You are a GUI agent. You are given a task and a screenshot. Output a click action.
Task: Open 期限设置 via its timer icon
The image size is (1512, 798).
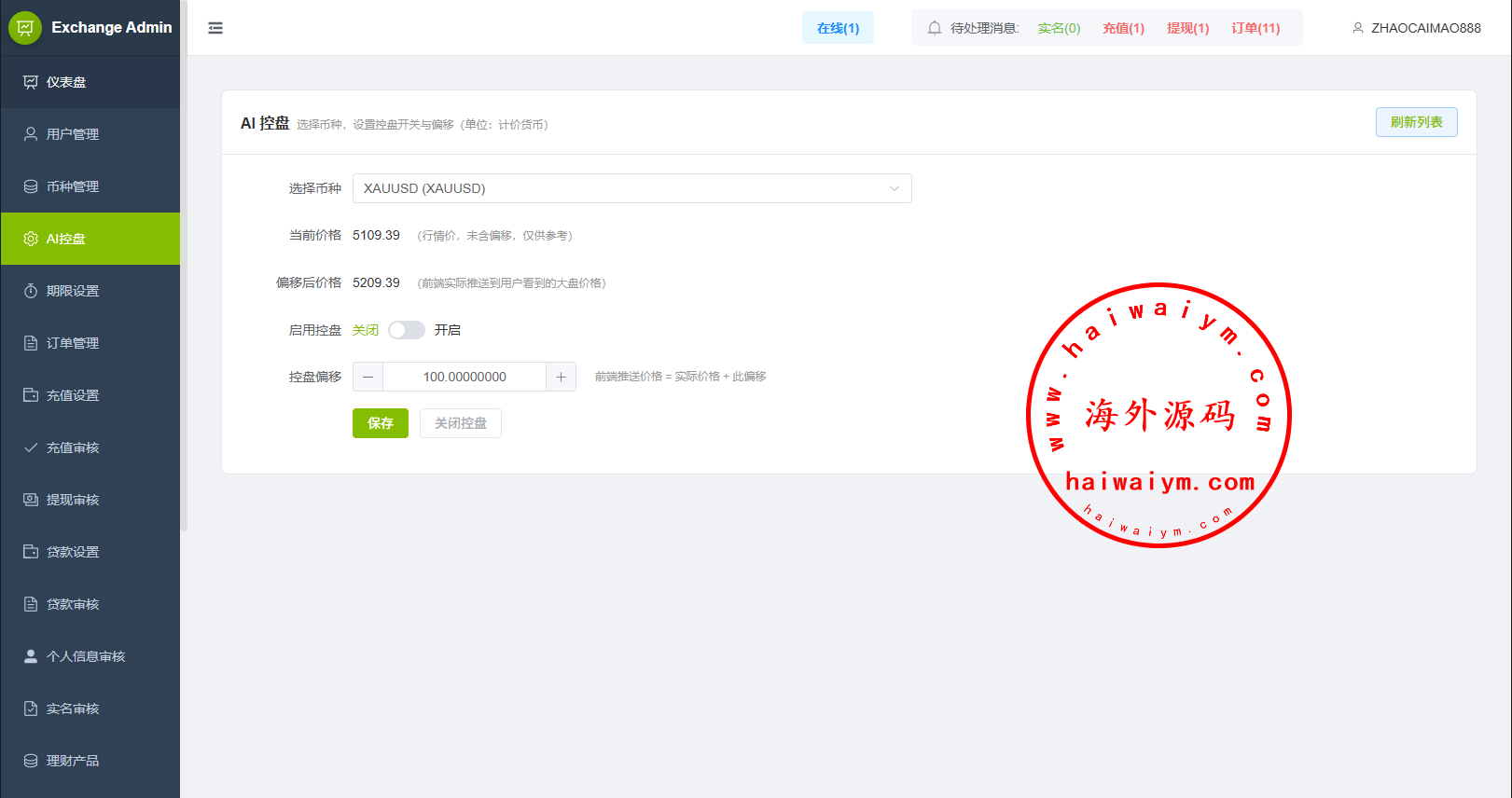click(x=31, y=291)
